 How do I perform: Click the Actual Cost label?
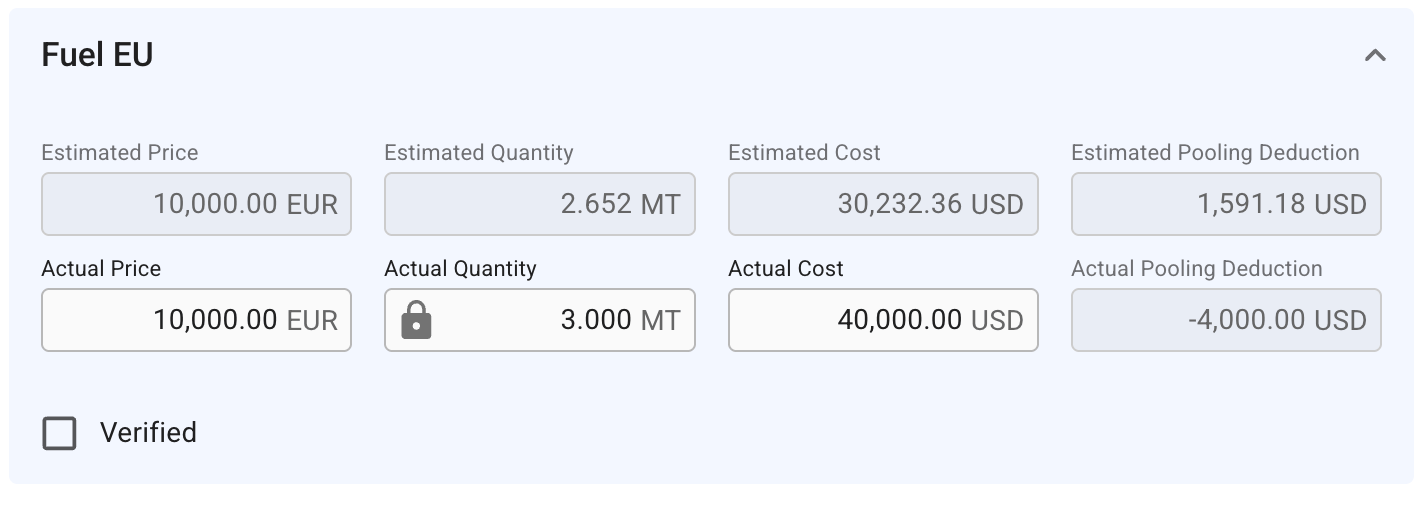(x=786, y=268)
